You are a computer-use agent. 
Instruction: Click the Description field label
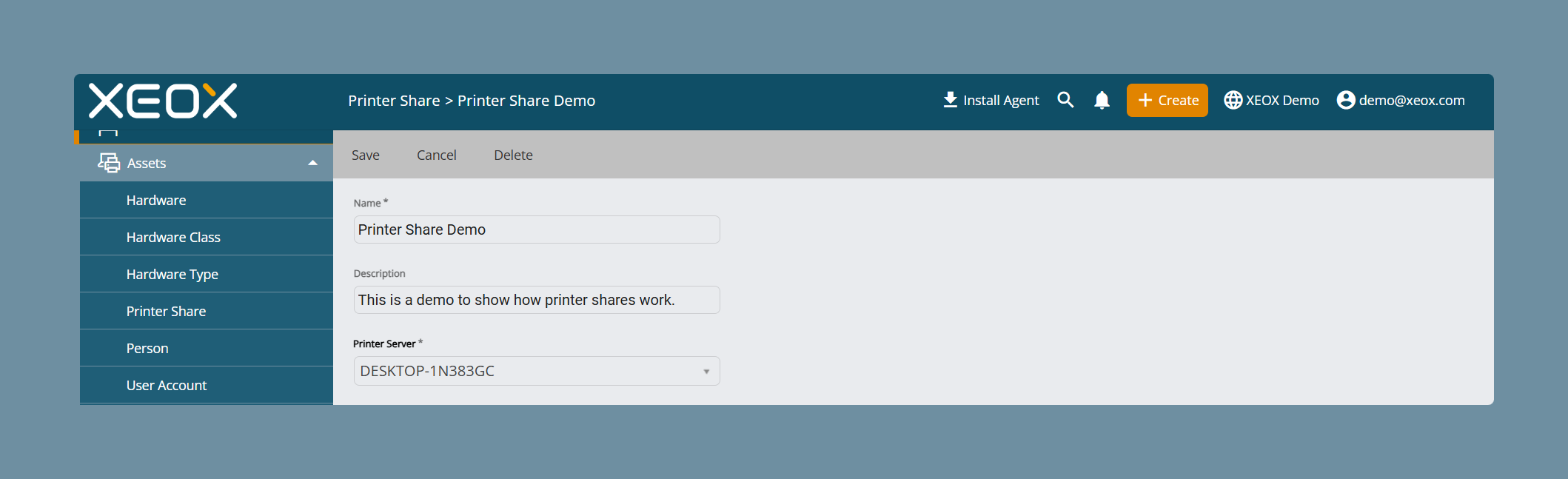pos(380,273)
